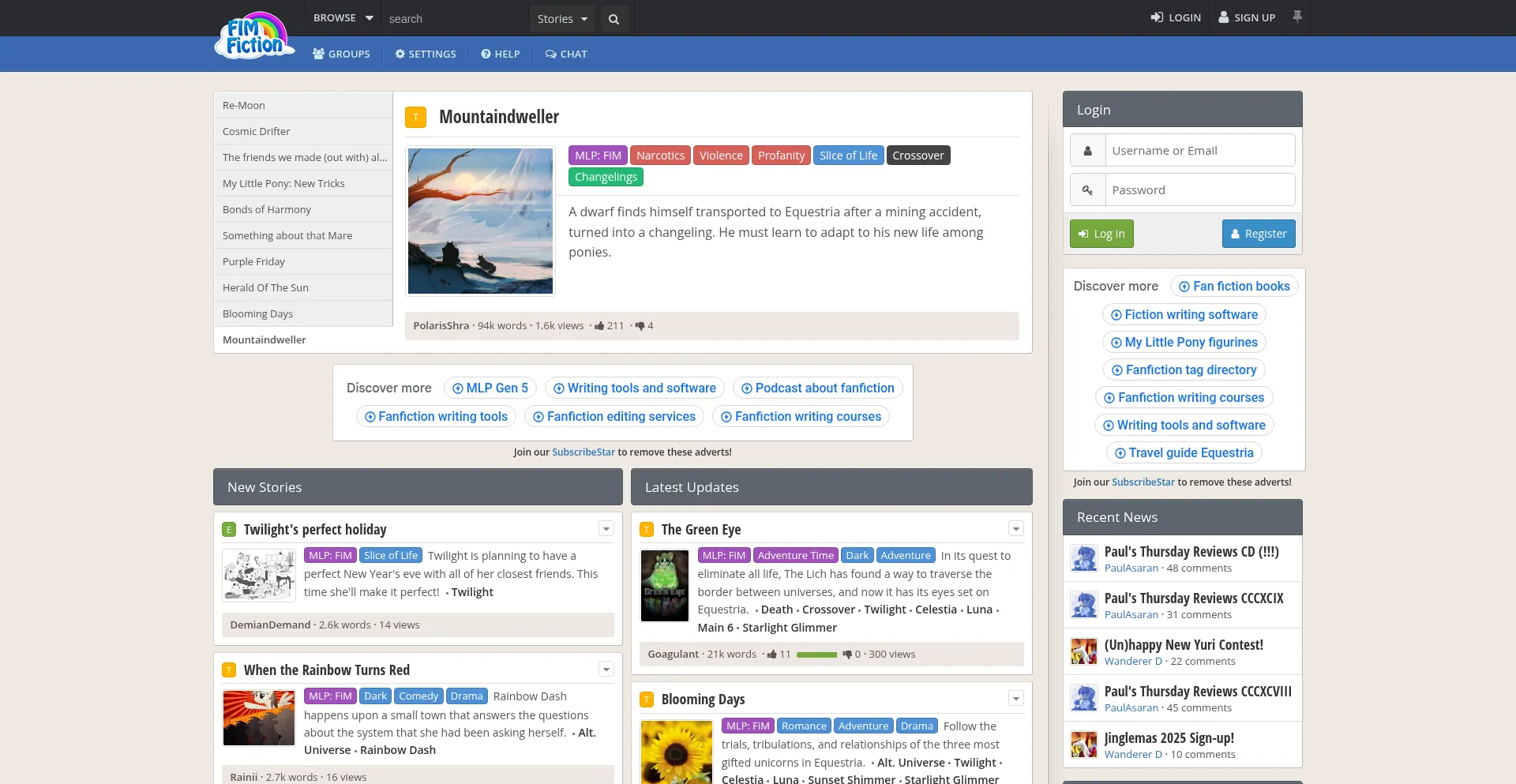Thumbs up The Green Eye story

point(773,654)
